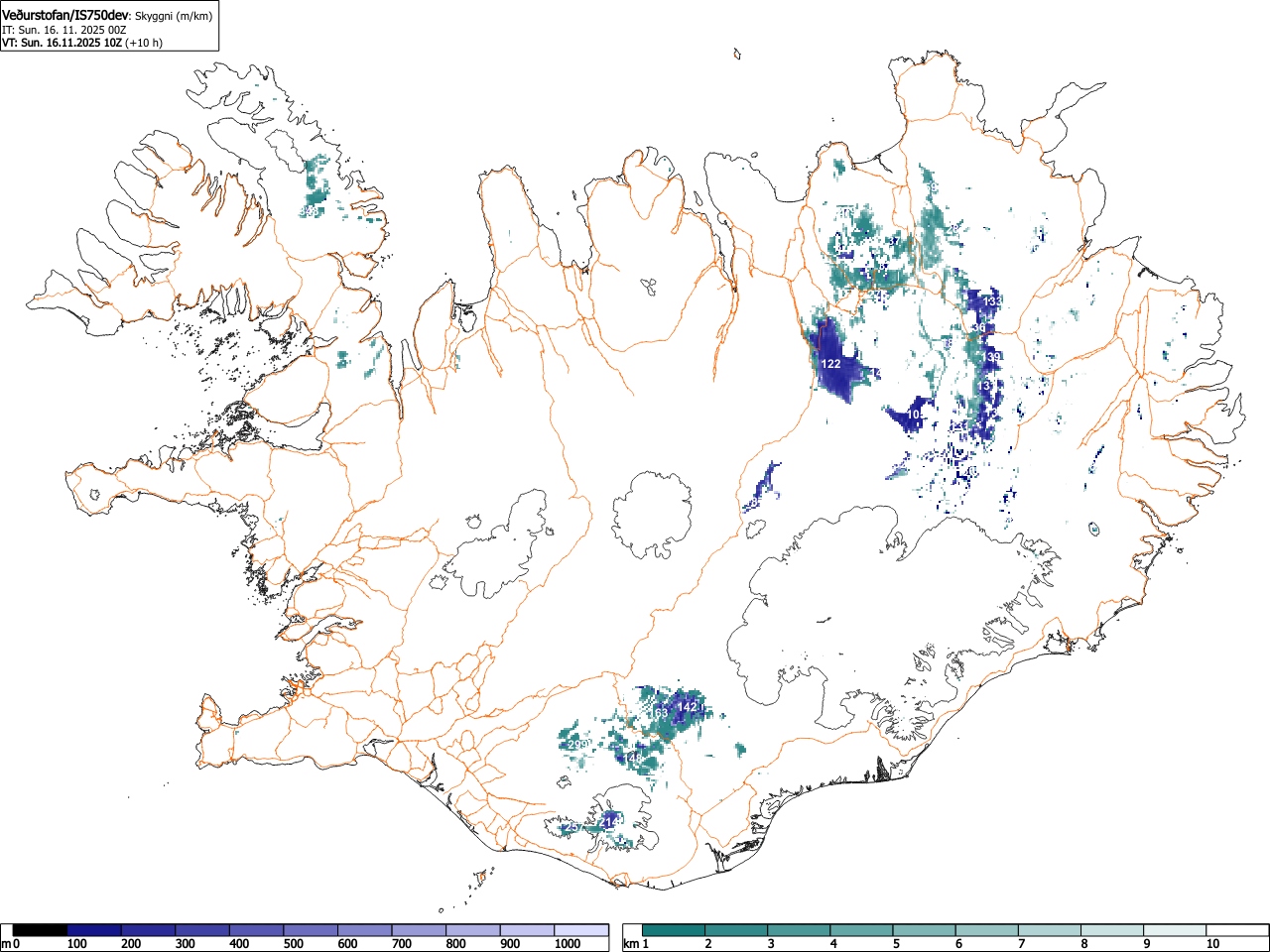The height and width of the screenshot is (952, 1270).
Task: Click the '36' value below 133
Action: click(x=979, y=328)
